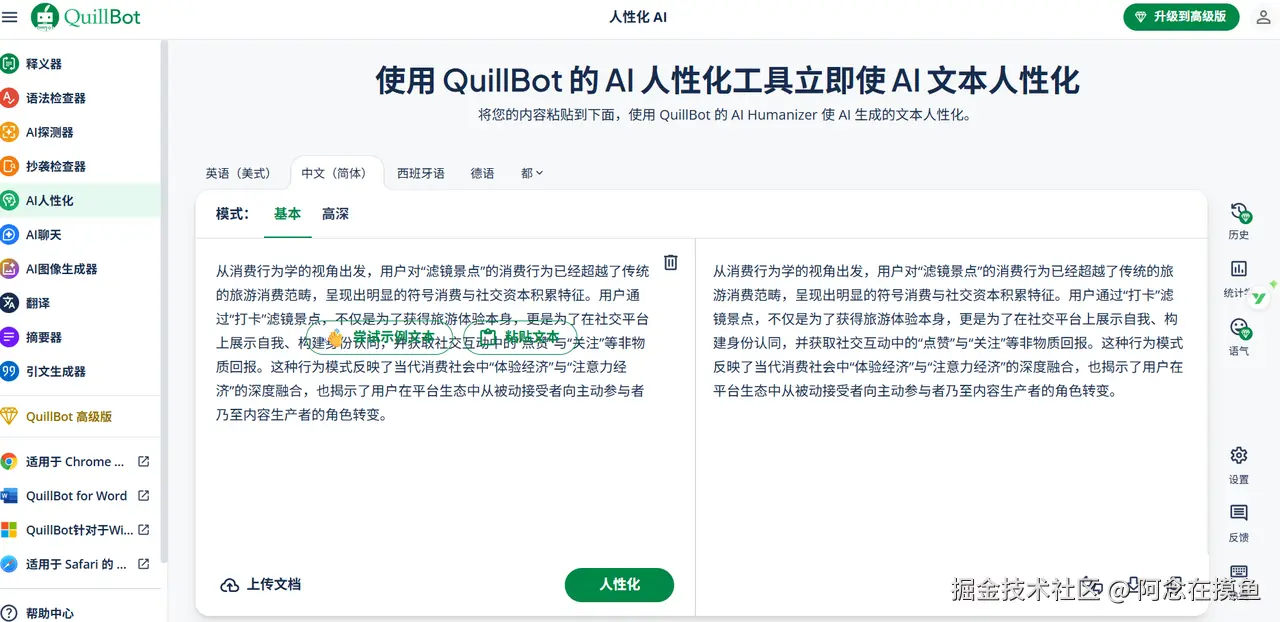
Task: Open external link icon beside QuillBot针对于Wi...
Action: pyautogui.click(x=143, y=530)
